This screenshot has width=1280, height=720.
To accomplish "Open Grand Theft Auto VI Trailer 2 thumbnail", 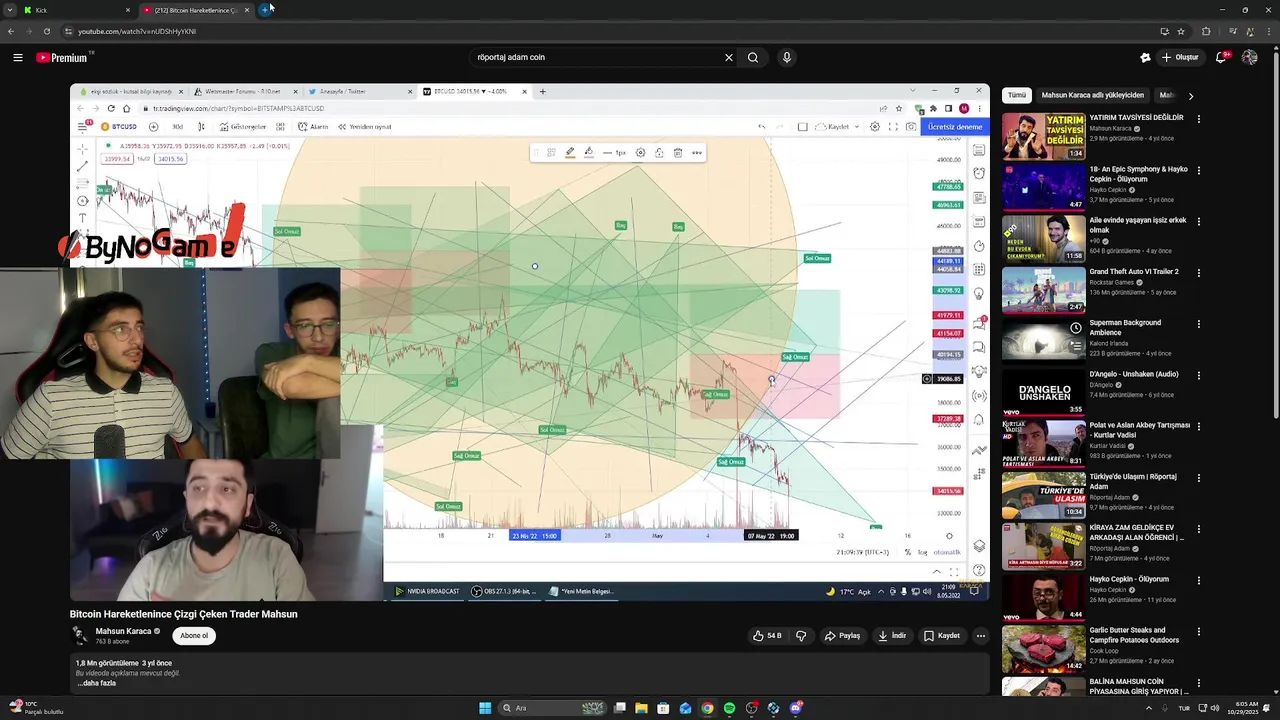I will click(x=1043, y=290).
